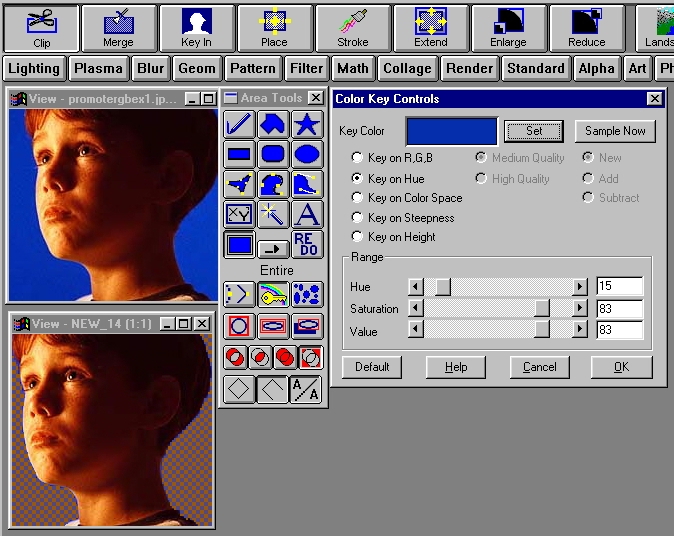
Task: Select the Stroke tool in top toolbar
Action: tap(352, 28)
